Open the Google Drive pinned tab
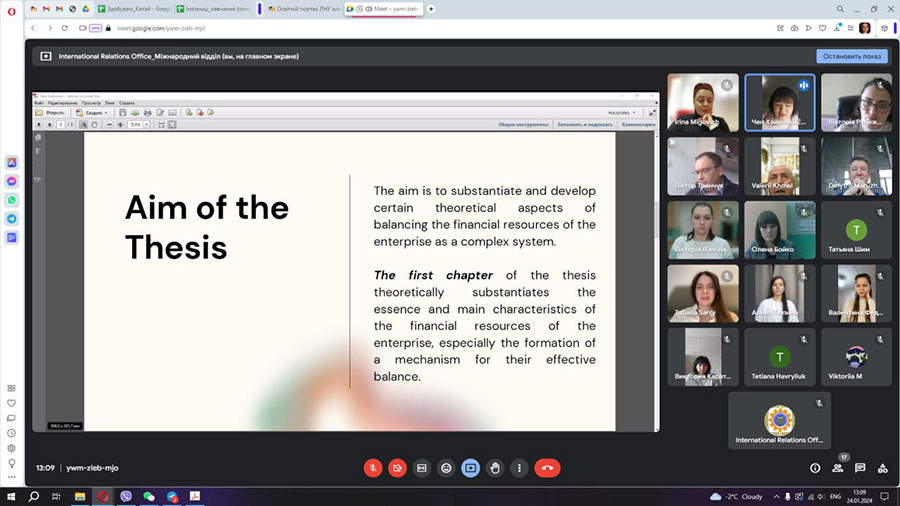 (86, 9)
